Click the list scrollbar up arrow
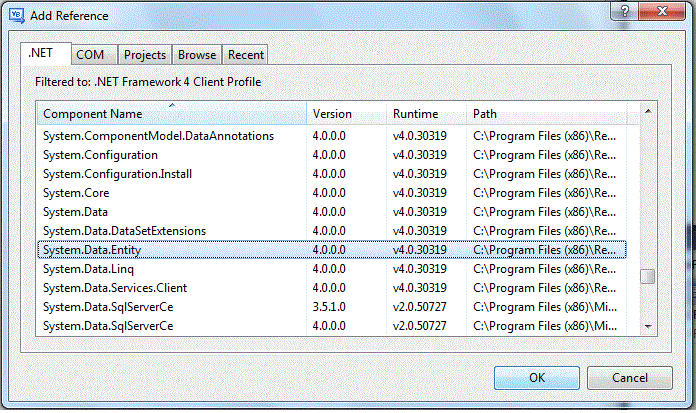696x413 pixels. (x=648, y=111)
